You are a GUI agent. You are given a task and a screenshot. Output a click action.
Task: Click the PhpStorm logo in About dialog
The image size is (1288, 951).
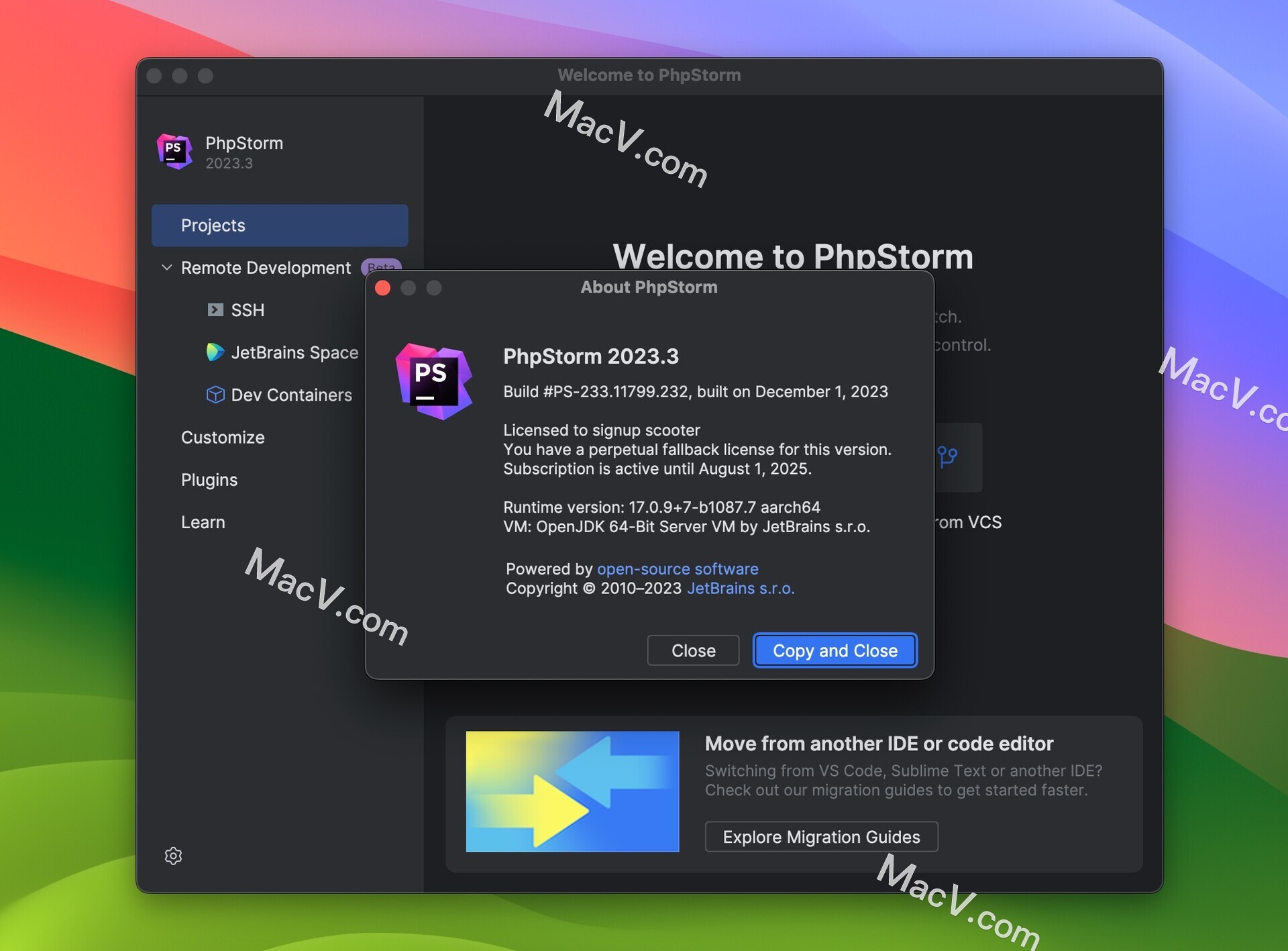pyautogui.click(x=434, y=381)
